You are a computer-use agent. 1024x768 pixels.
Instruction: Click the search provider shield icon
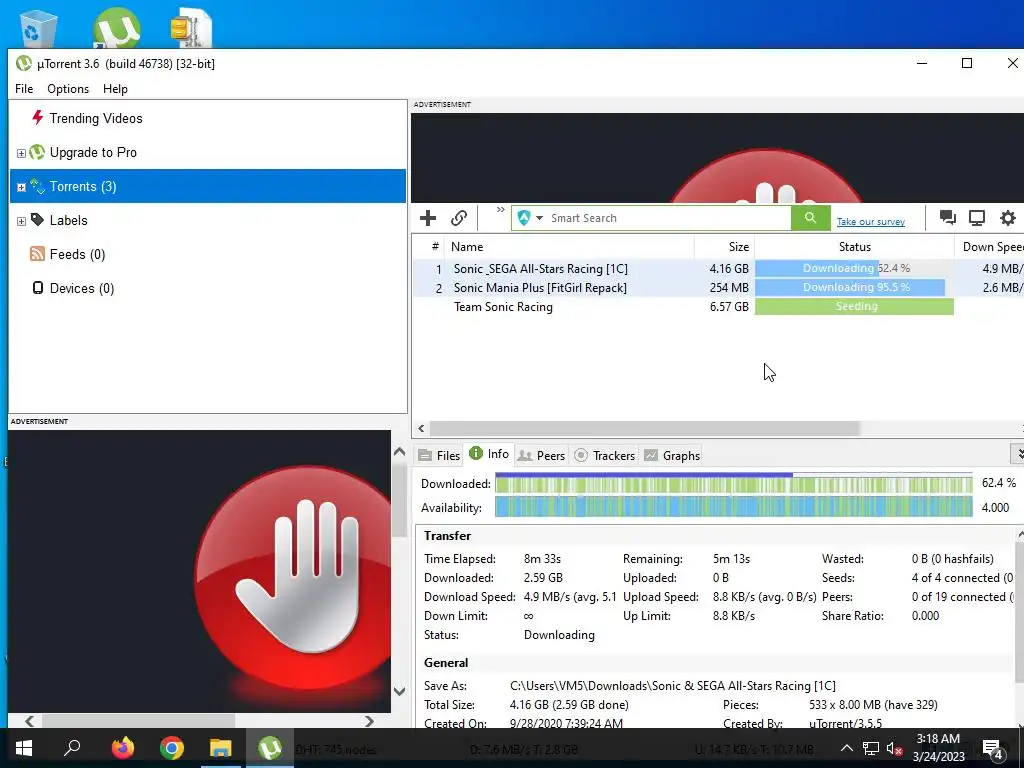(523, 217)
